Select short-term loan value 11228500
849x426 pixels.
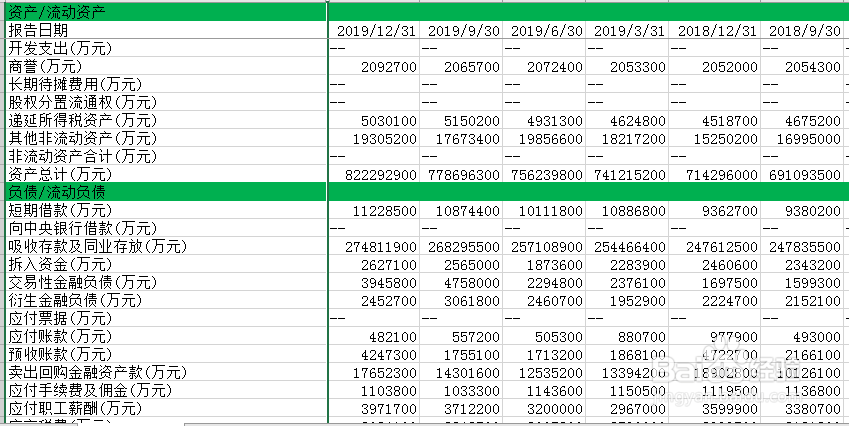pyautogui.click(x=374, y=210)
